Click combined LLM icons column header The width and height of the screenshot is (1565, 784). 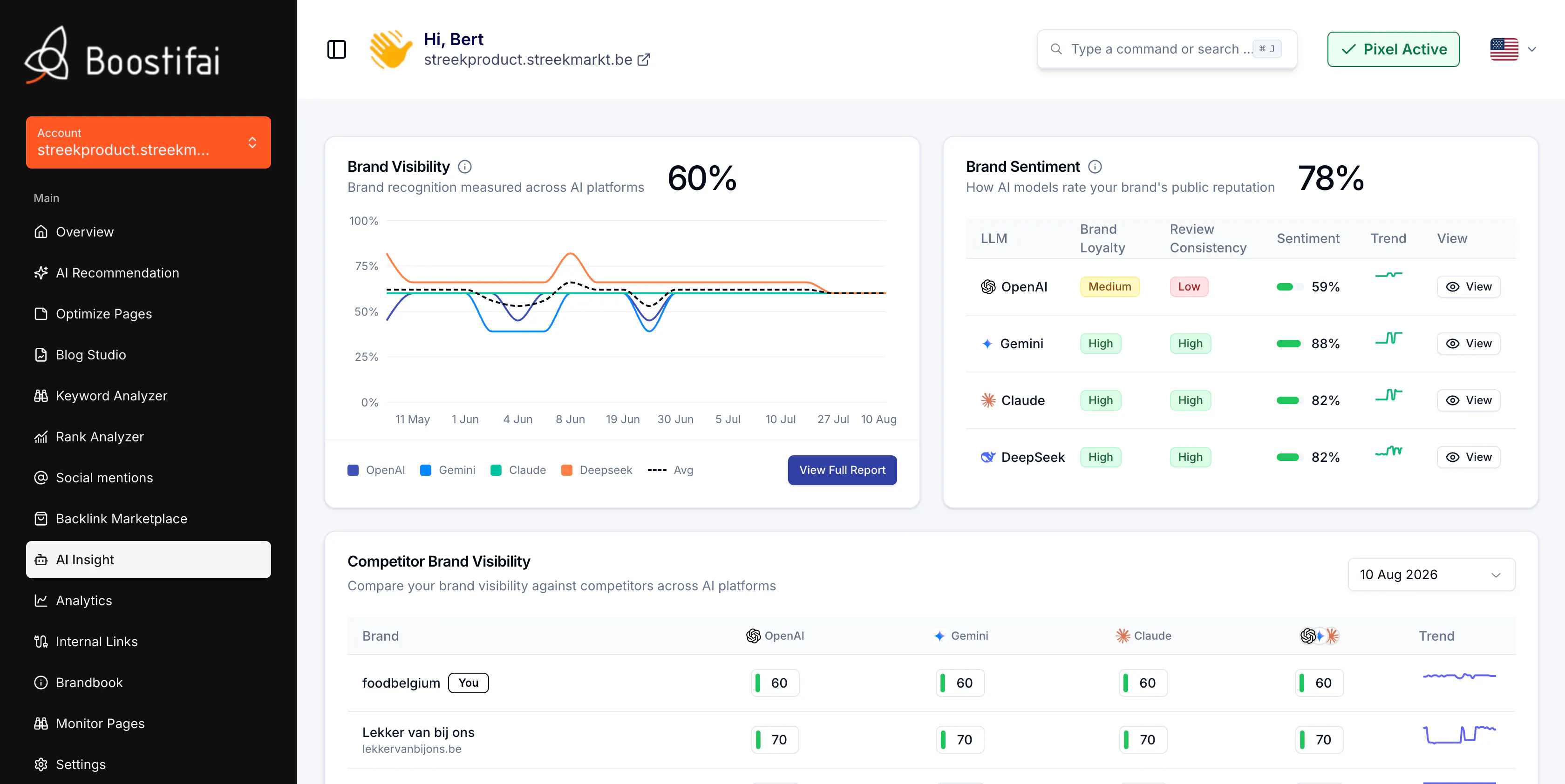click(x=1320, y=636)
